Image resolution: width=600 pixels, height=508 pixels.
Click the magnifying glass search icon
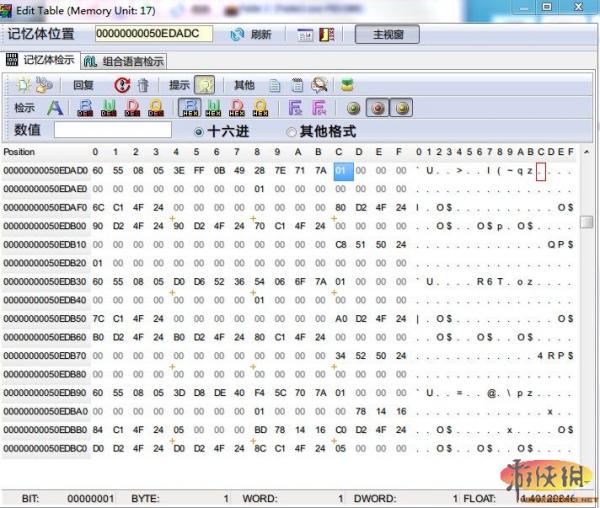tap(319, 85)
